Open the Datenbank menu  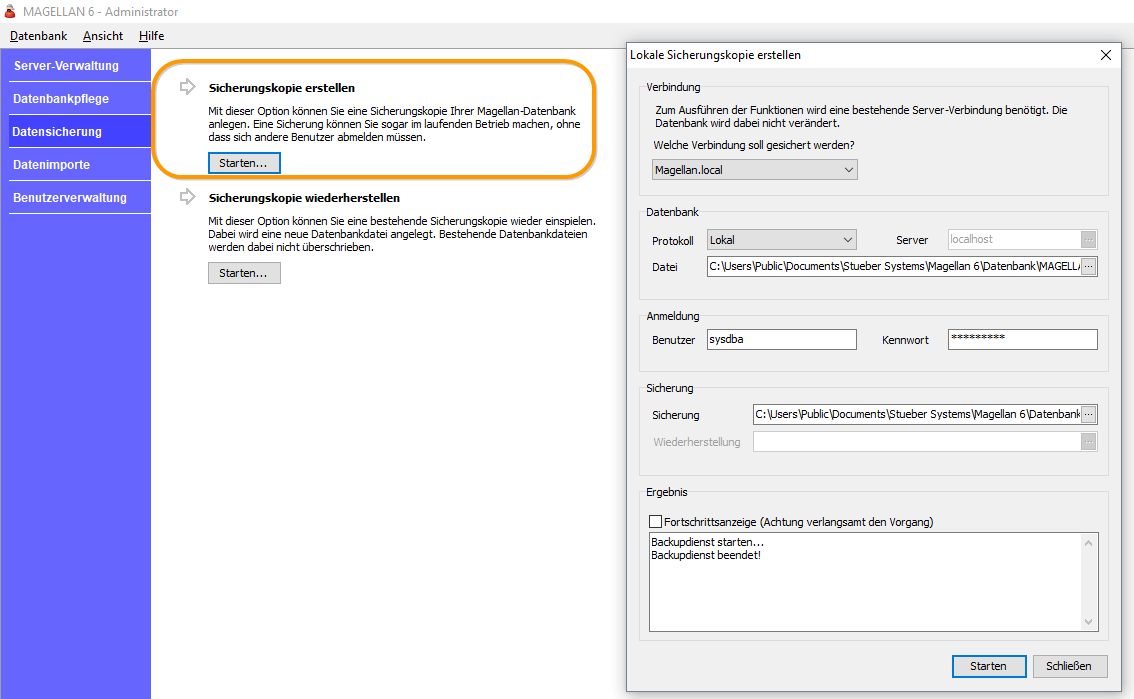[38, 35]
